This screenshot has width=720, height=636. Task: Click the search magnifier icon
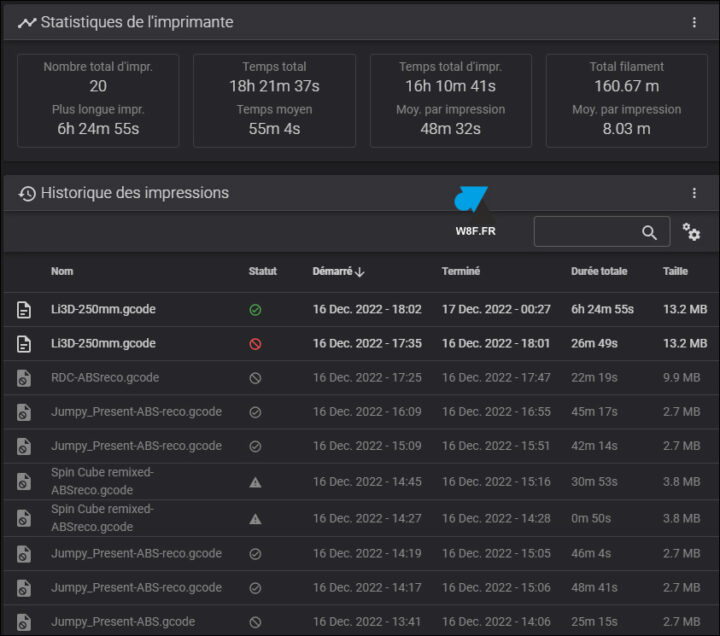649,232
